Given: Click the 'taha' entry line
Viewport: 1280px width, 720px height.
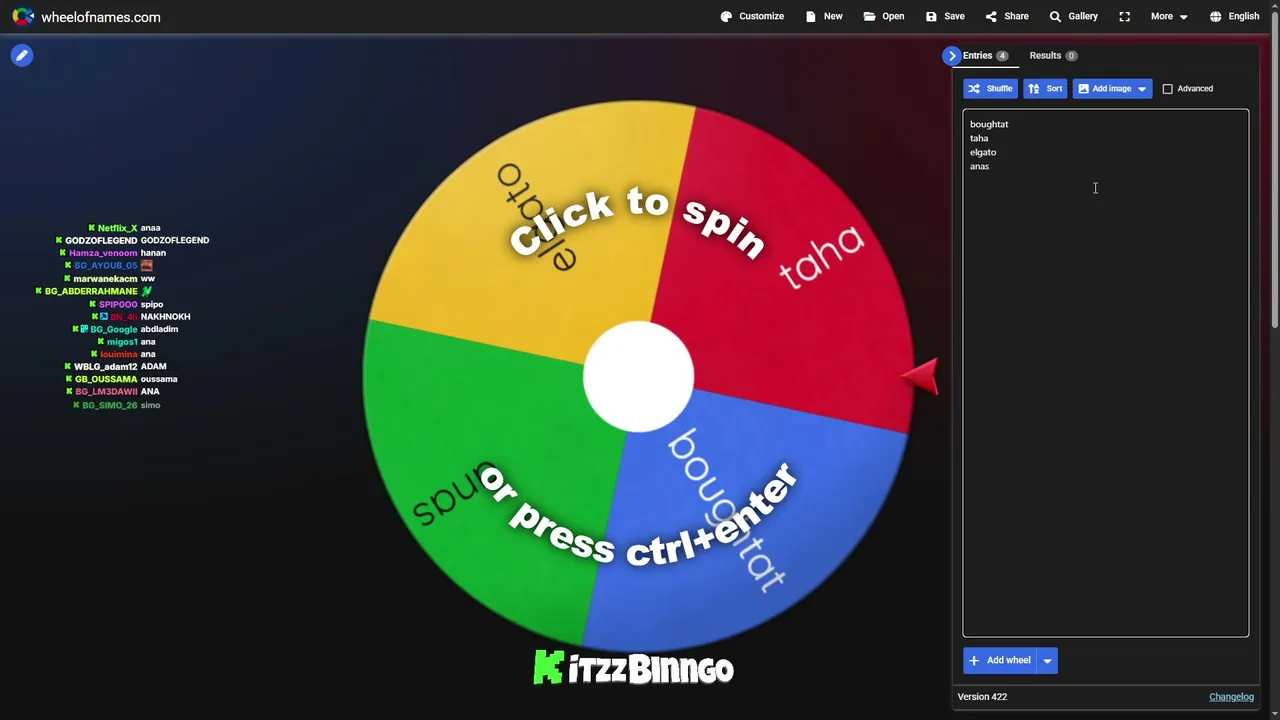Looking at the screenshot, I should coord(979,138).
